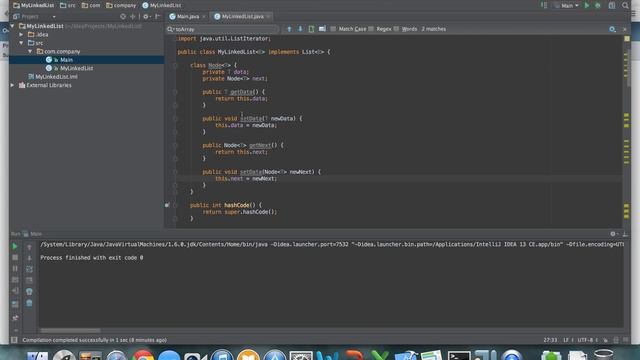This screenshot has height=360, width=640.
Task: Click Scroll from Source icon in Project panel
Action: pos(123,16)
